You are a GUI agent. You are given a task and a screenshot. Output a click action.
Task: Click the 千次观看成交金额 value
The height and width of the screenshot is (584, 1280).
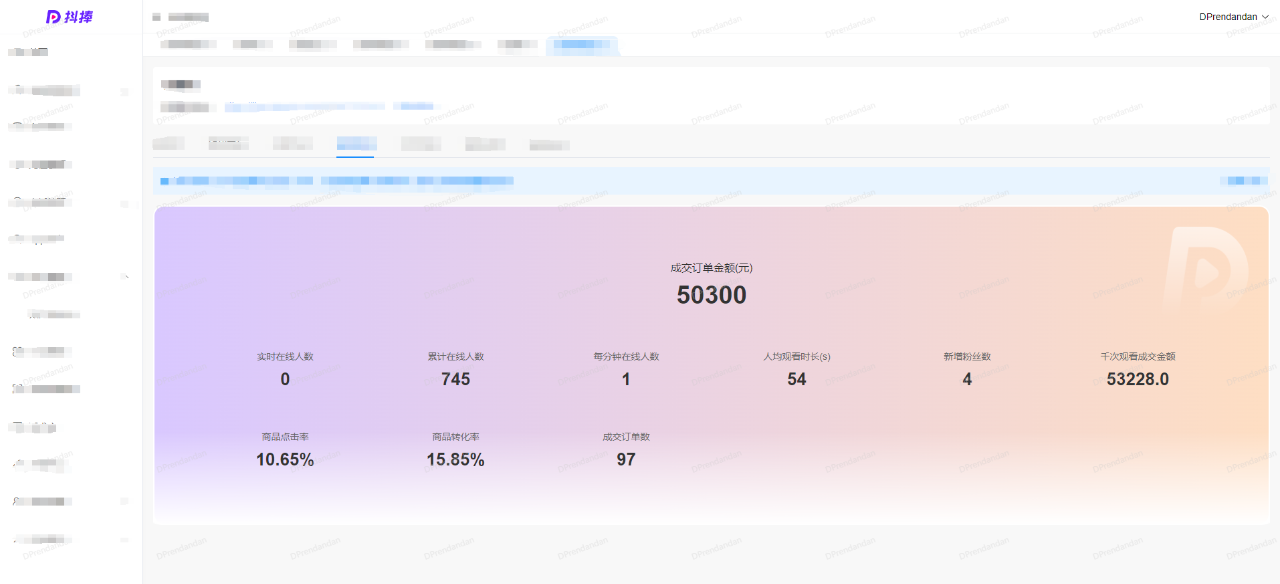pos(1137,379)
